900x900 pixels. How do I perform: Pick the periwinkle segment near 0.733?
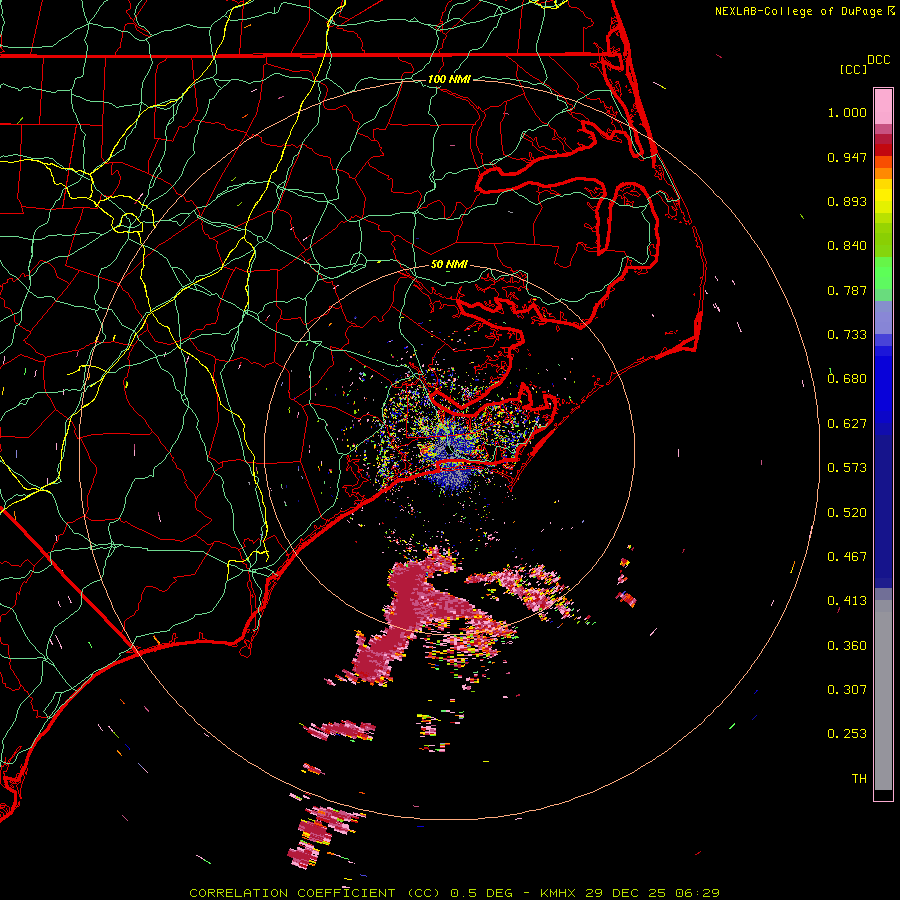click(x=883, y=317)
